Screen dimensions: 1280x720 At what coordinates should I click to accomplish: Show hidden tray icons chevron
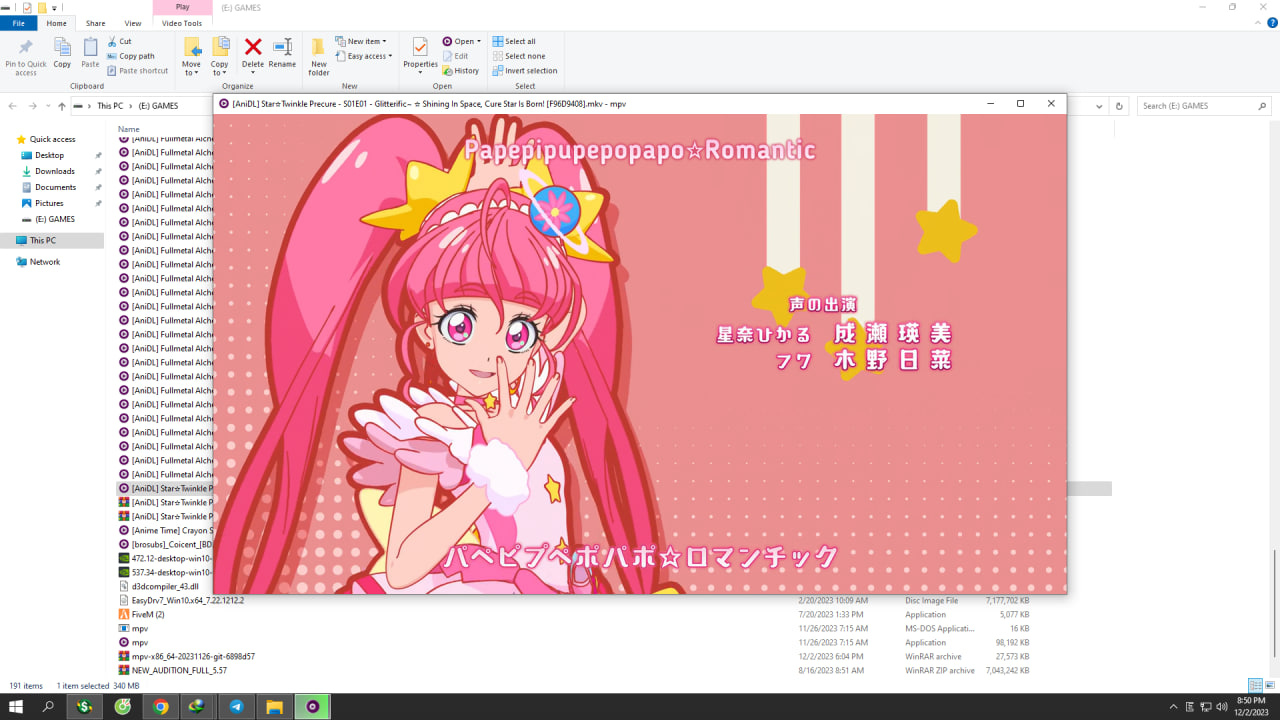(x=1174, y=707)
